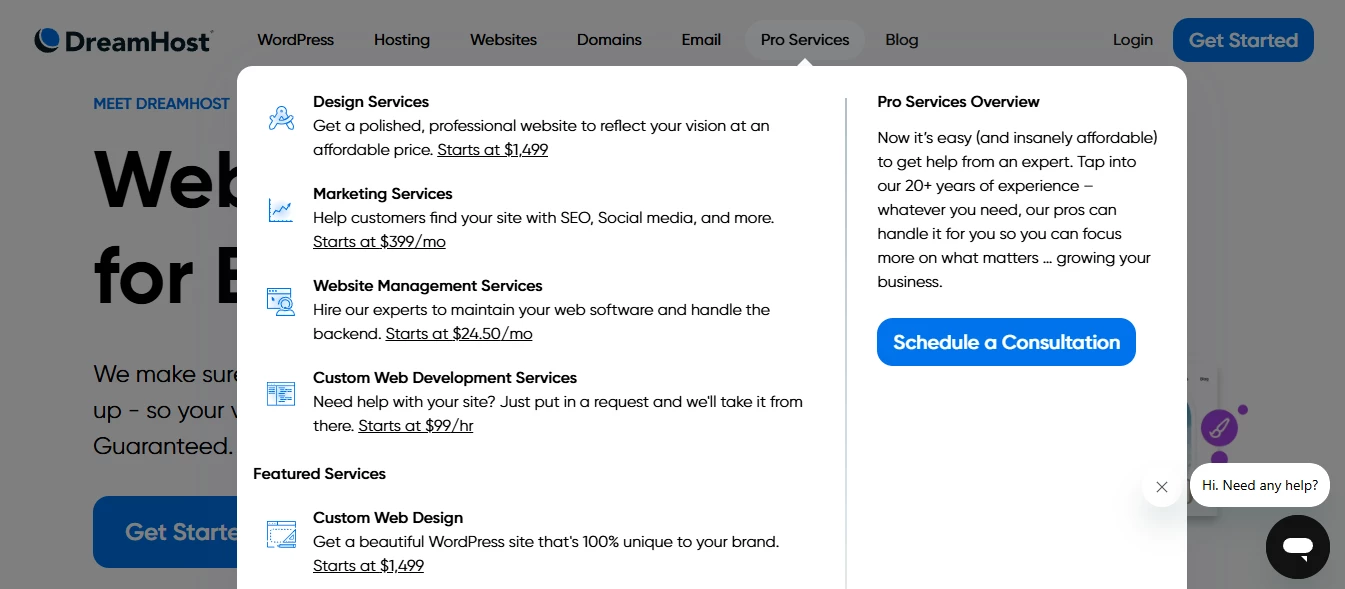Image resolution: width=1345 pixels, height=589 pixels.
Task: Click the purple paintbrush icon
Action: 1219,429
